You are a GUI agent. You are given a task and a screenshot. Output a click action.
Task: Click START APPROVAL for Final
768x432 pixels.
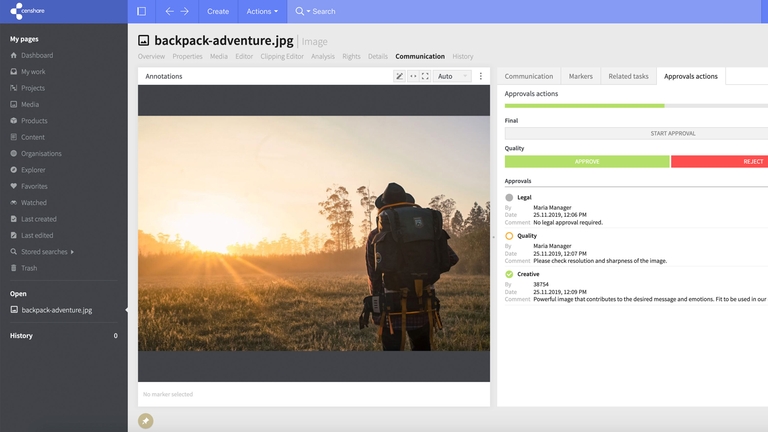coord(636,133)
